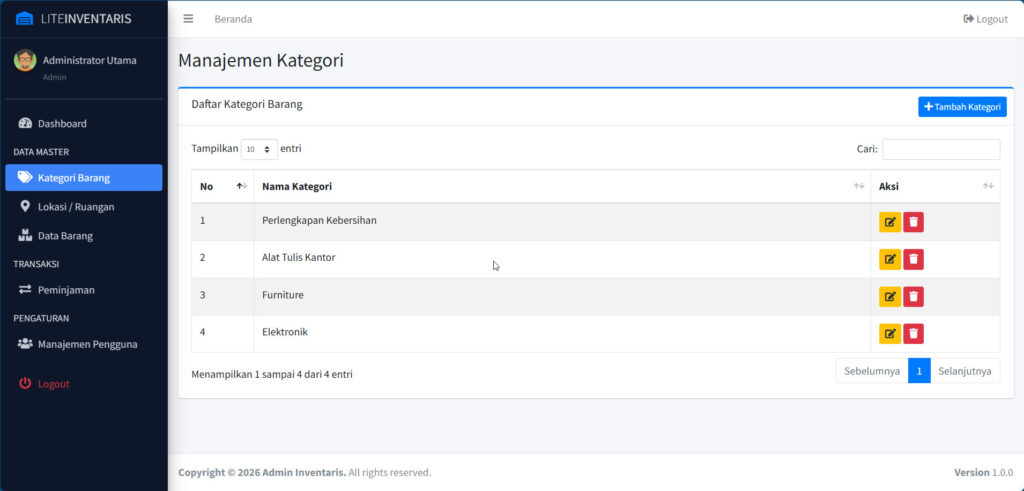Viewport: 1024px width, 491px height.
Task: Delete the Alat Tulis Kantor row
Action: (913, 259)
